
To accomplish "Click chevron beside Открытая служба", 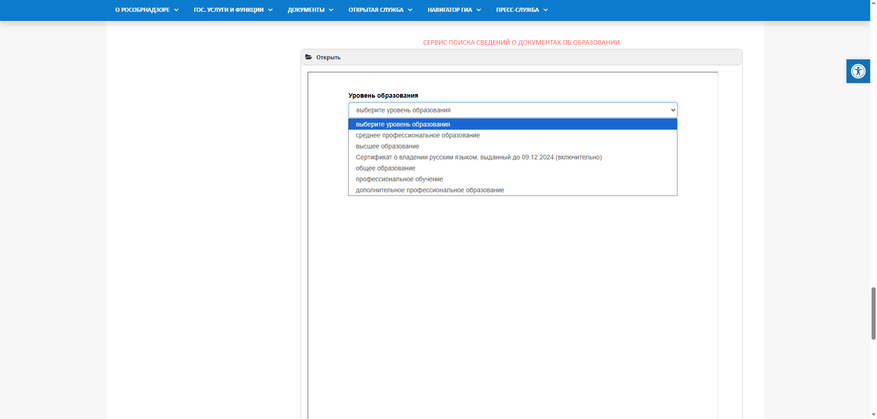I will click(x=410, y=10).
